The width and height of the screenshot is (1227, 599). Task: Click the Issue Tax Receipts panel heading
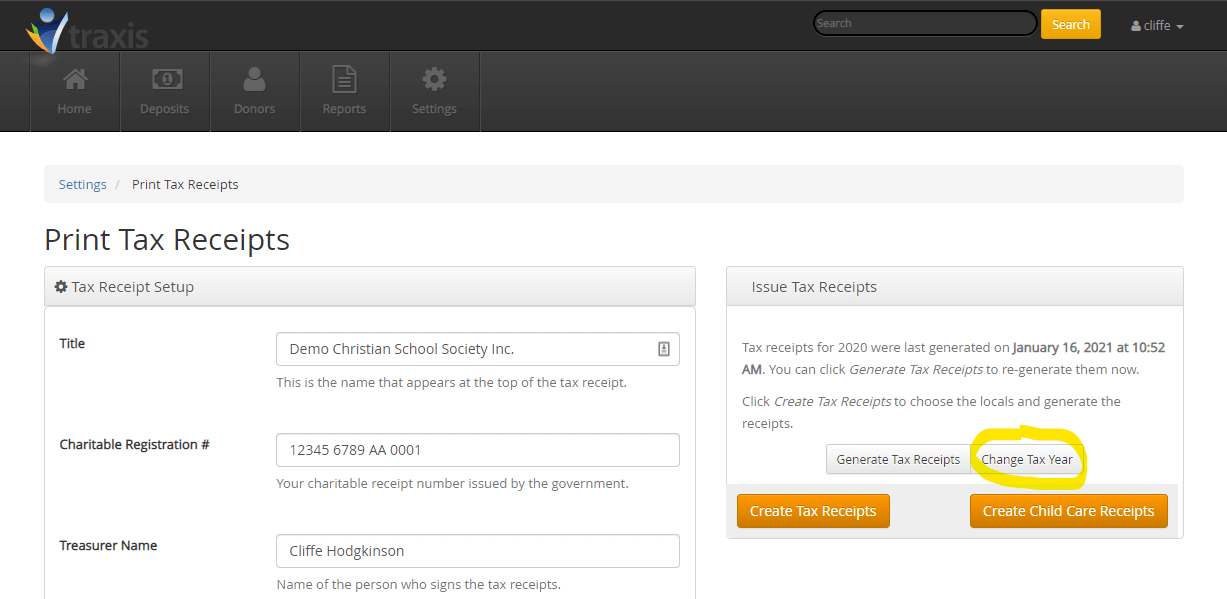point(814,287)
